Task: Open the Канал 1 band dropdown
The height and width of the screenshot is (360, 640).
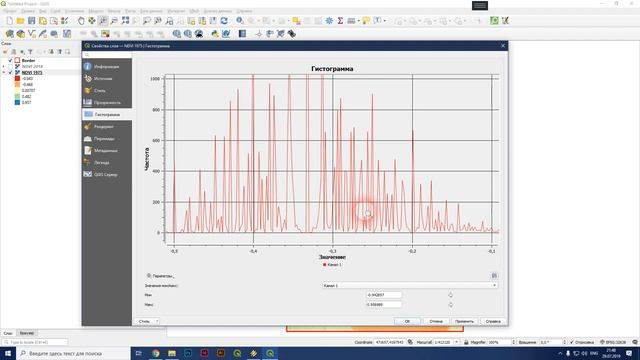Action: 410,285
